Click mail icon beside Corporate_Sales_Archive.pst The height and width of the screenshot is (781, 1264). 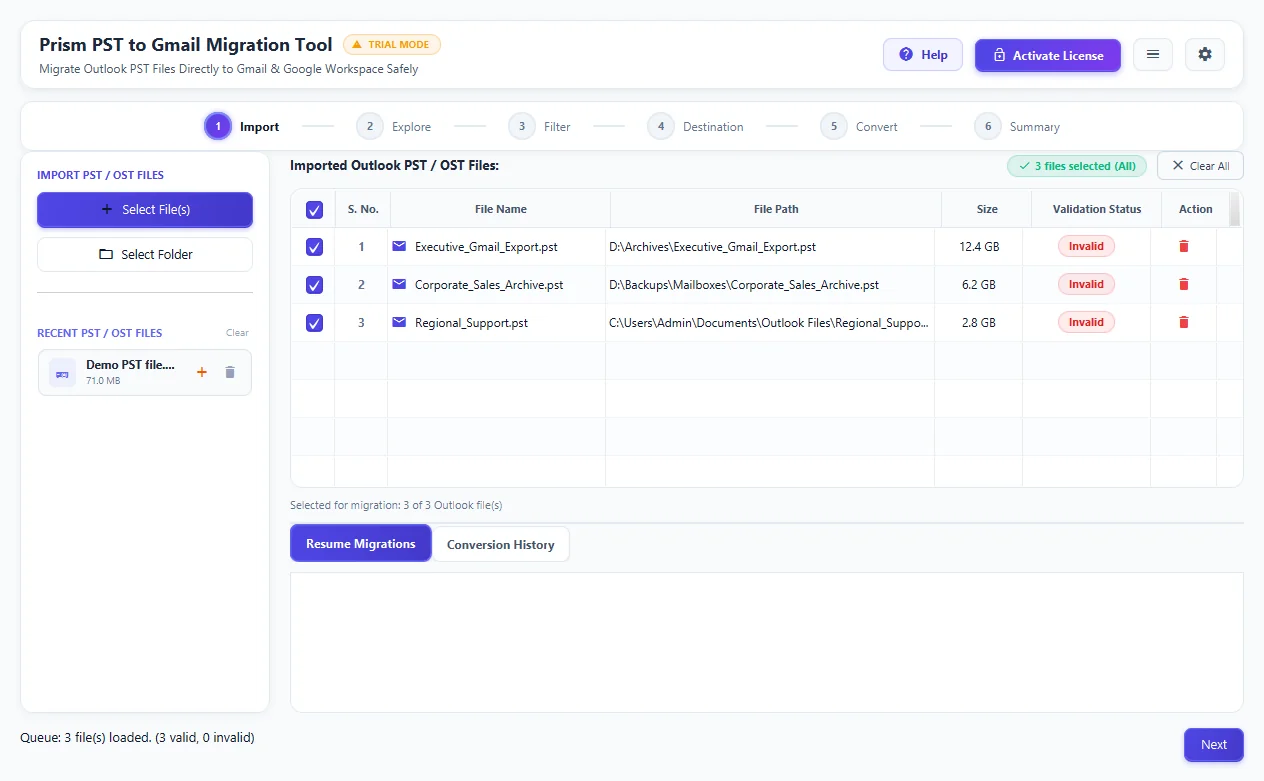tap(400, 284)
